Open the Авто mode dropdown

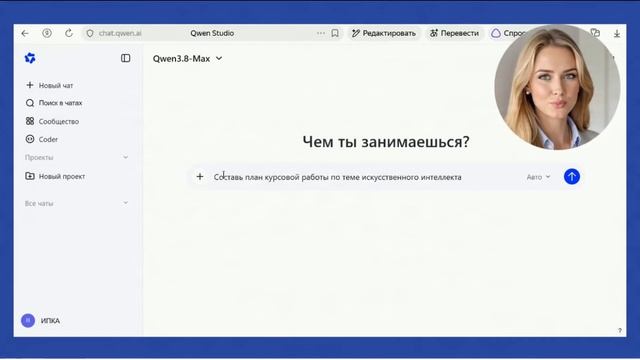click(x=538, y=177)
